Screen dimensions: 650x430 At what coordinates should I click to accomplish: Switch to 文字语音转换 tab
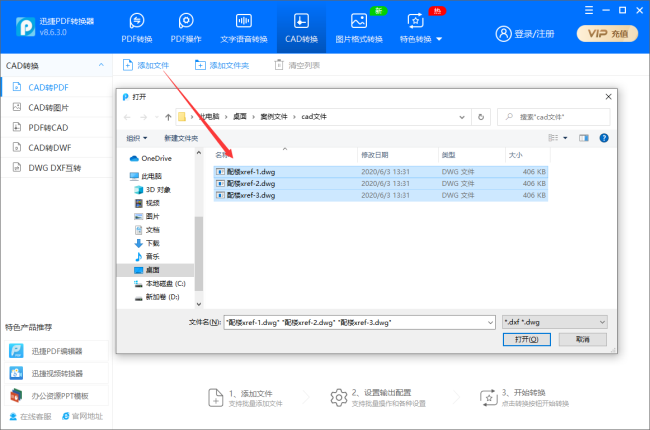pyautogui.click(x=244, y=28)
